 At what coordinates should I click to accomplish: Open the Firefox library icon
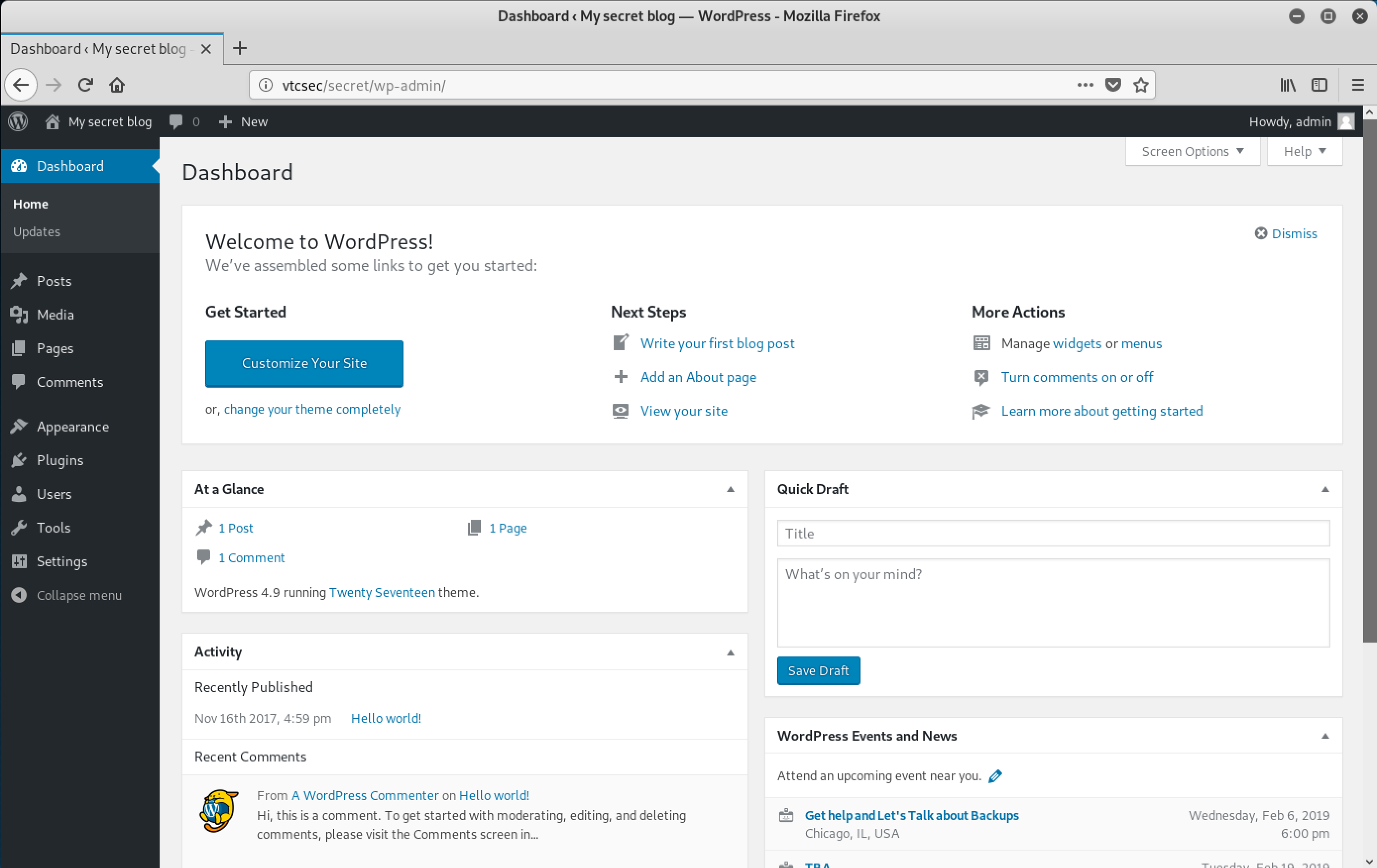(x=1288, y=85)
